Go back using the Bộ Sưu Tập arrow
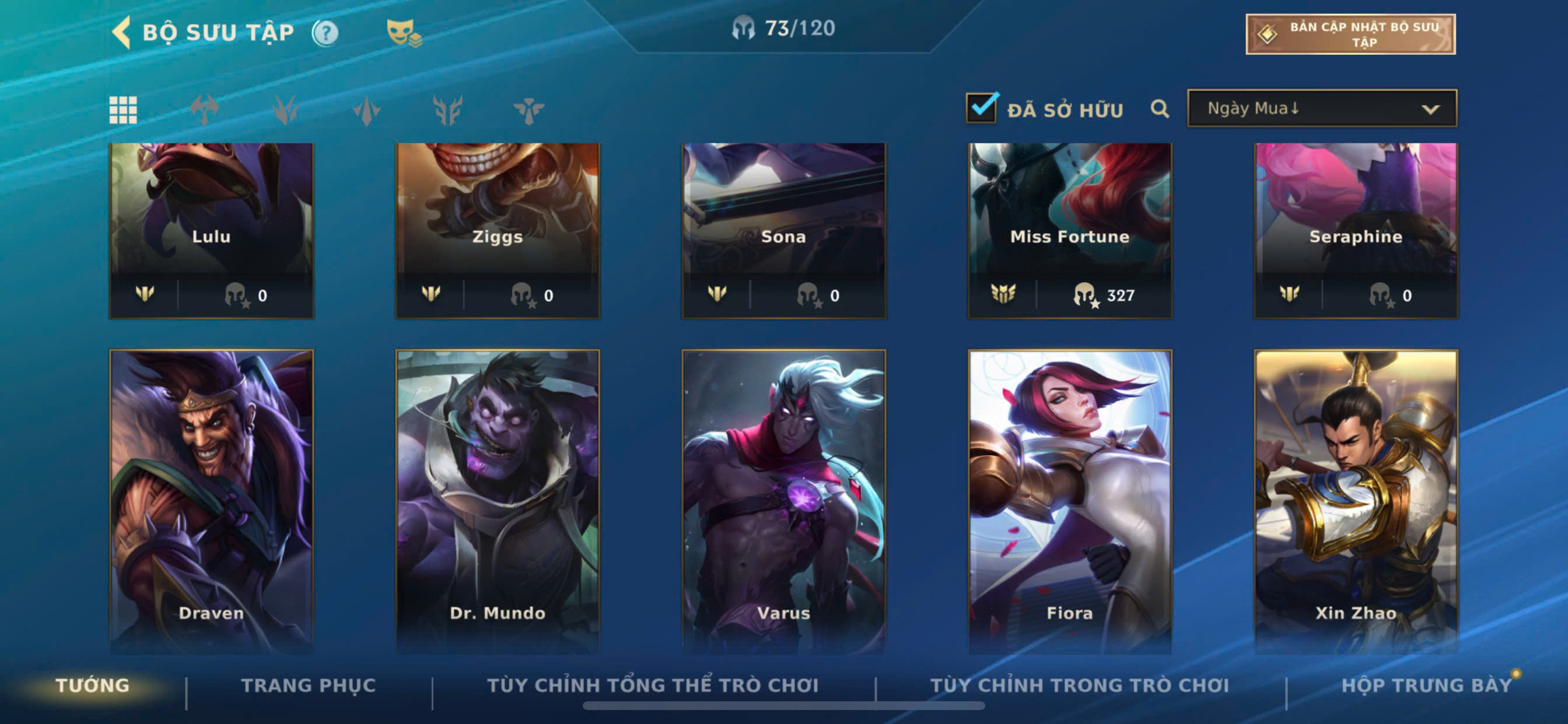The image size is (1568, 724). (122, 31)
